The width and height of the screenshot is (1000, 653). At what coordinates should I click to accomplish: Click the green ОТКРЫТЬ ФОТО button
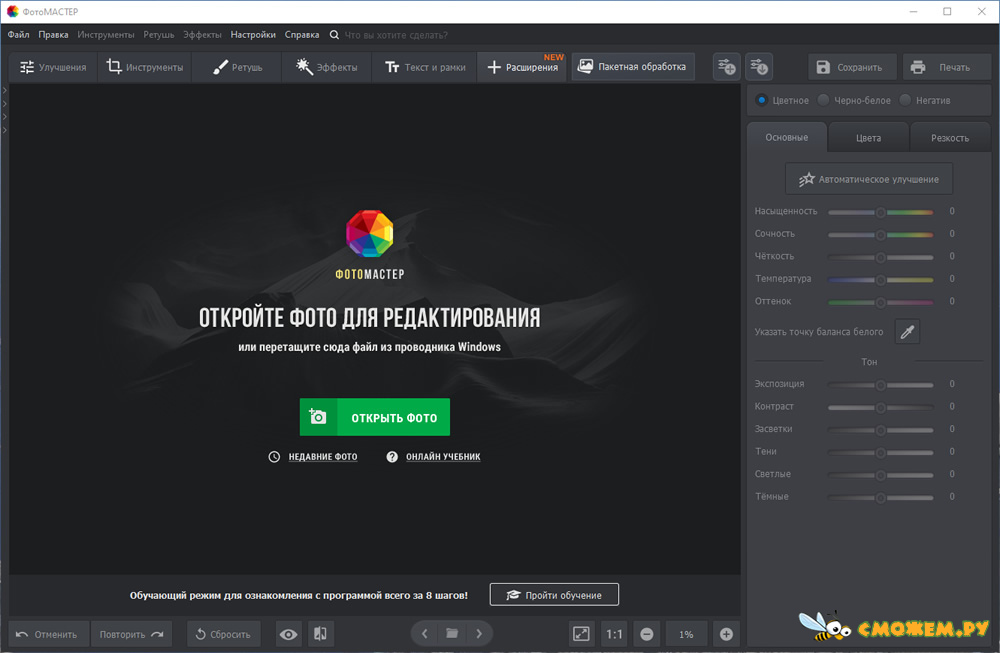tap(375, 417)
